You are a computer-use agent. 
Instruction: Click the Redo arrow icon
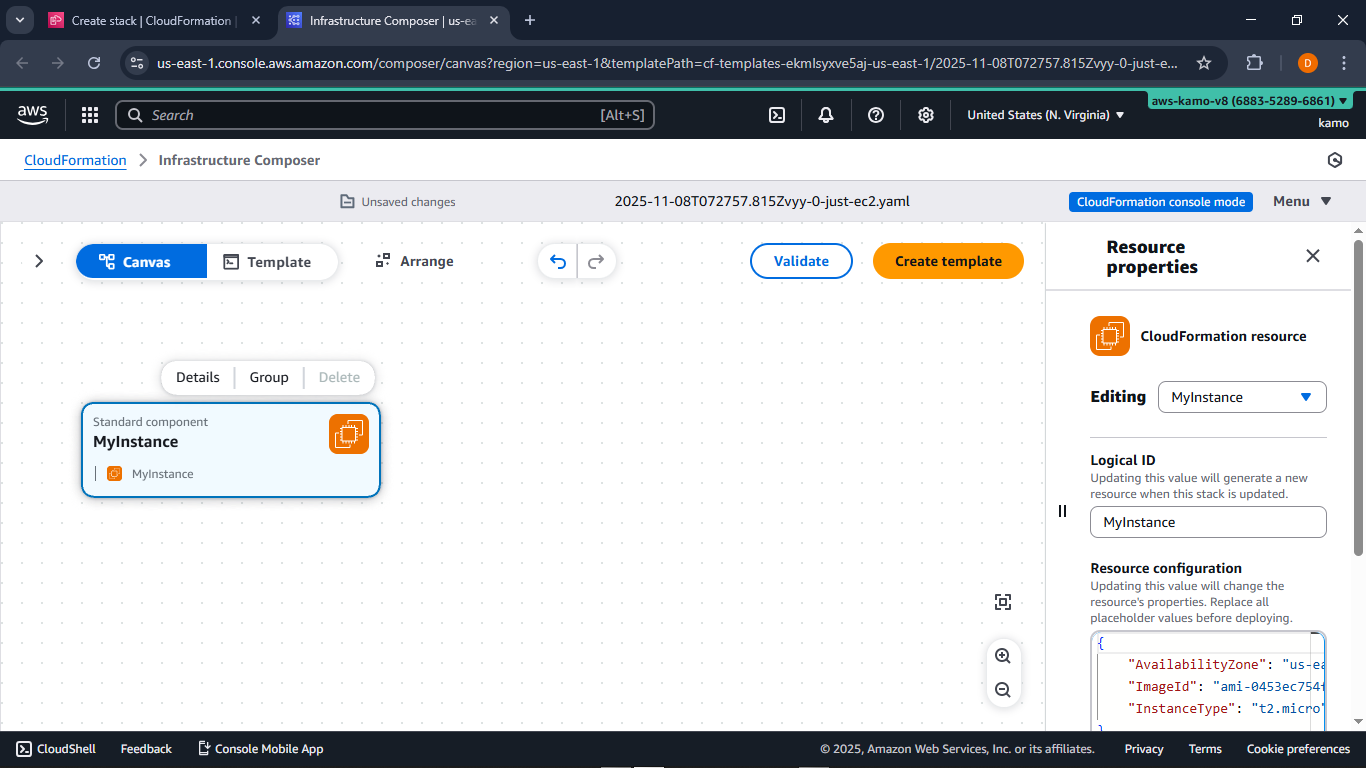[x=596, y=261]
